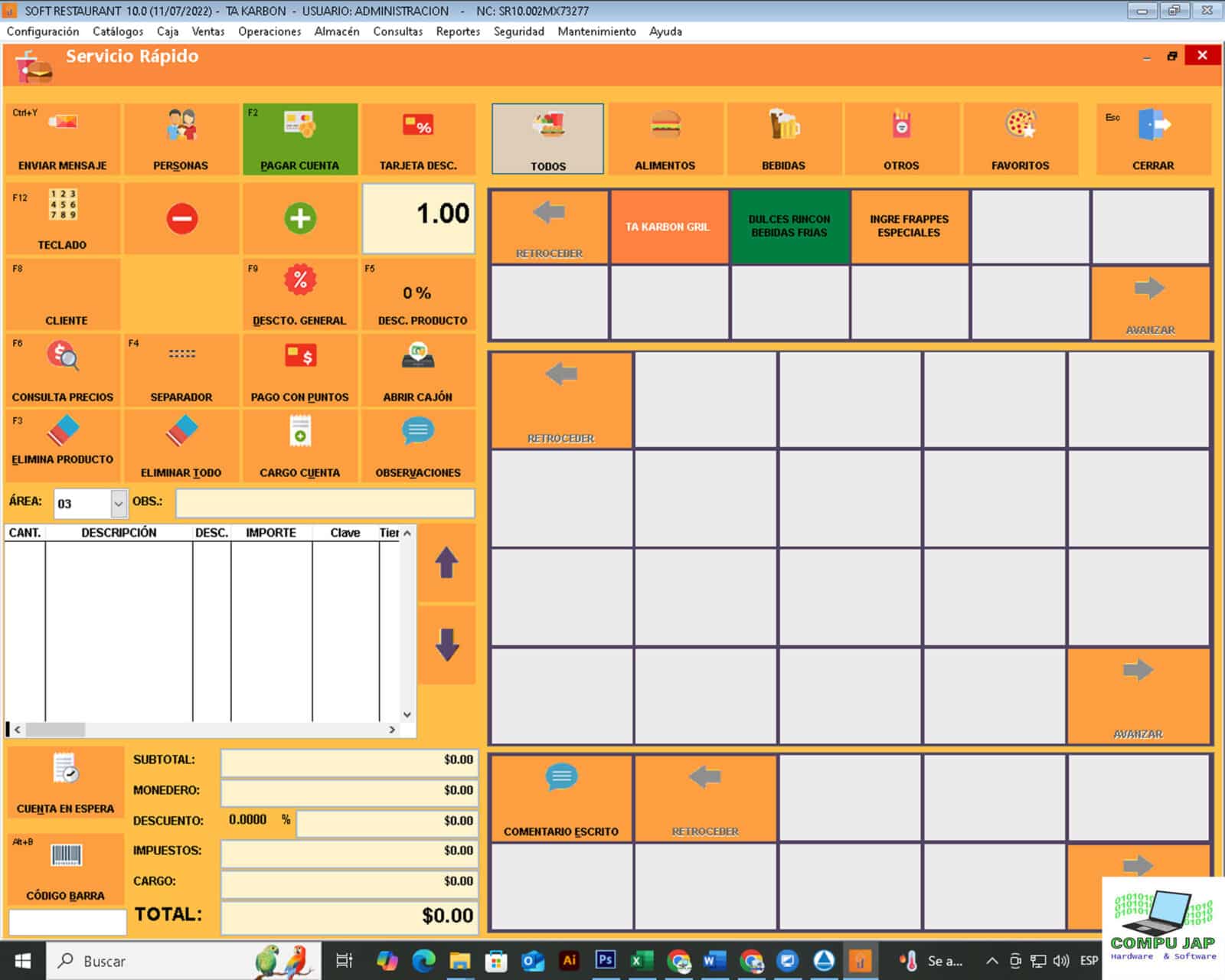Show the FAVORITOS pizza category
1225x980 pixels.
(x=1021, y=139)
